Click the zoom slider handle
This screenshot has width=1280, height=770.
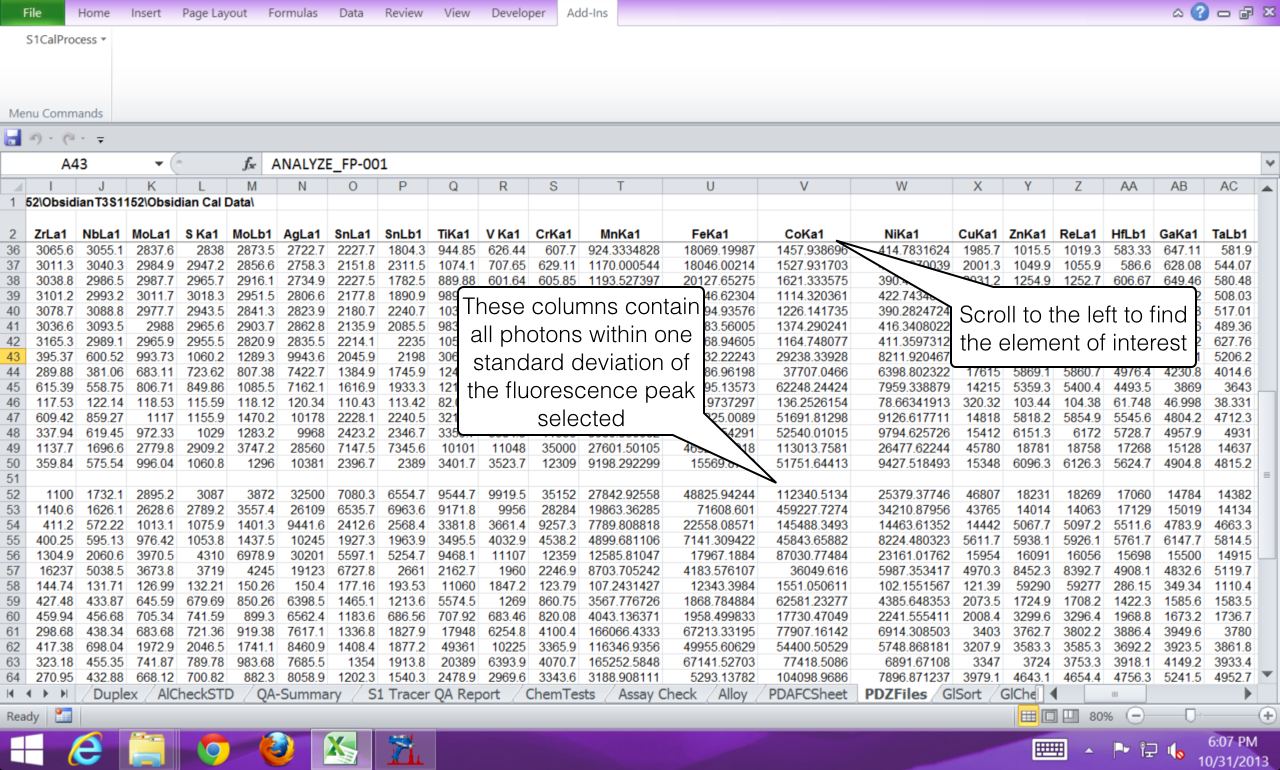1189,716
